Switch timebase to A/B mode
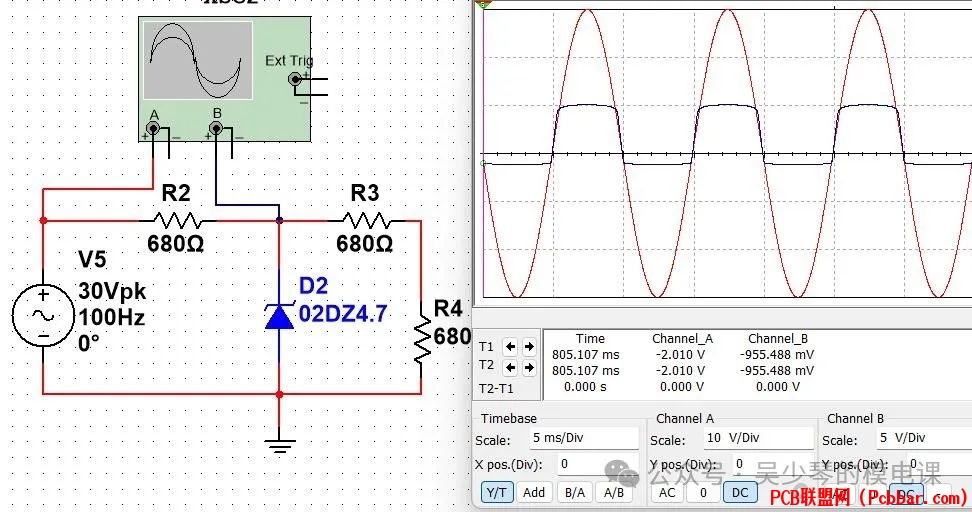972x512 pixels. 614,493
